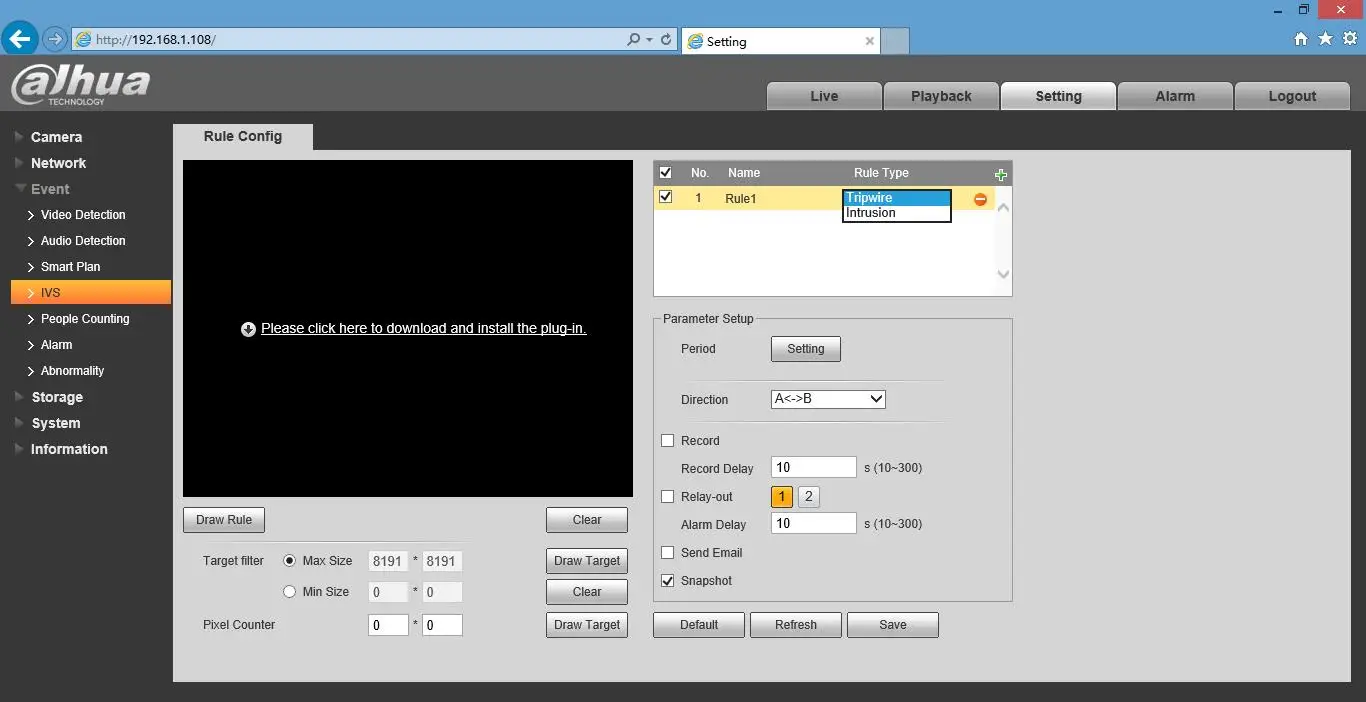Image resolution: width=1366 pixels, height=702 pixels.
Task: Open the browser favorites star icon
Action: click(x=1325, y=39)
